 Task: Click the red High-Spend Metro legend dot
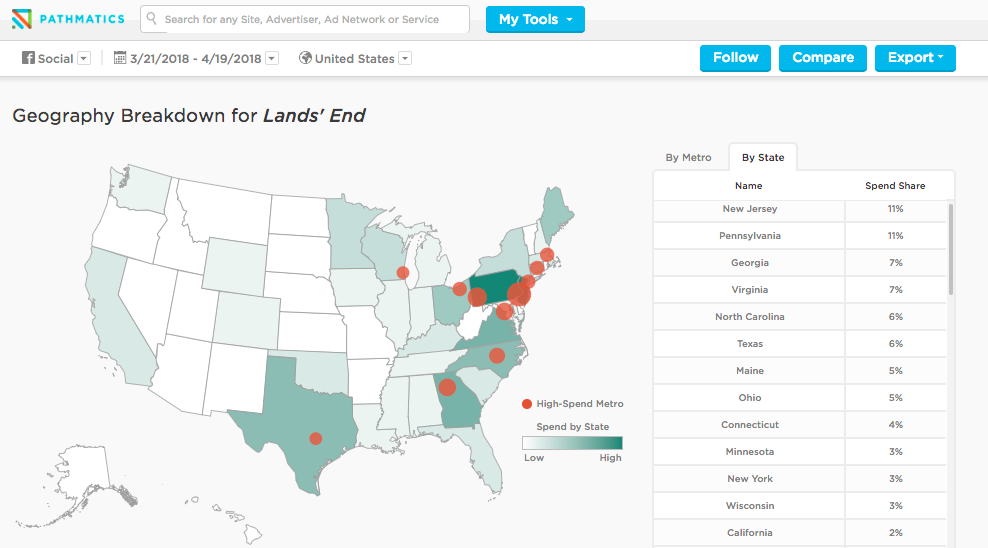point(527,404)
